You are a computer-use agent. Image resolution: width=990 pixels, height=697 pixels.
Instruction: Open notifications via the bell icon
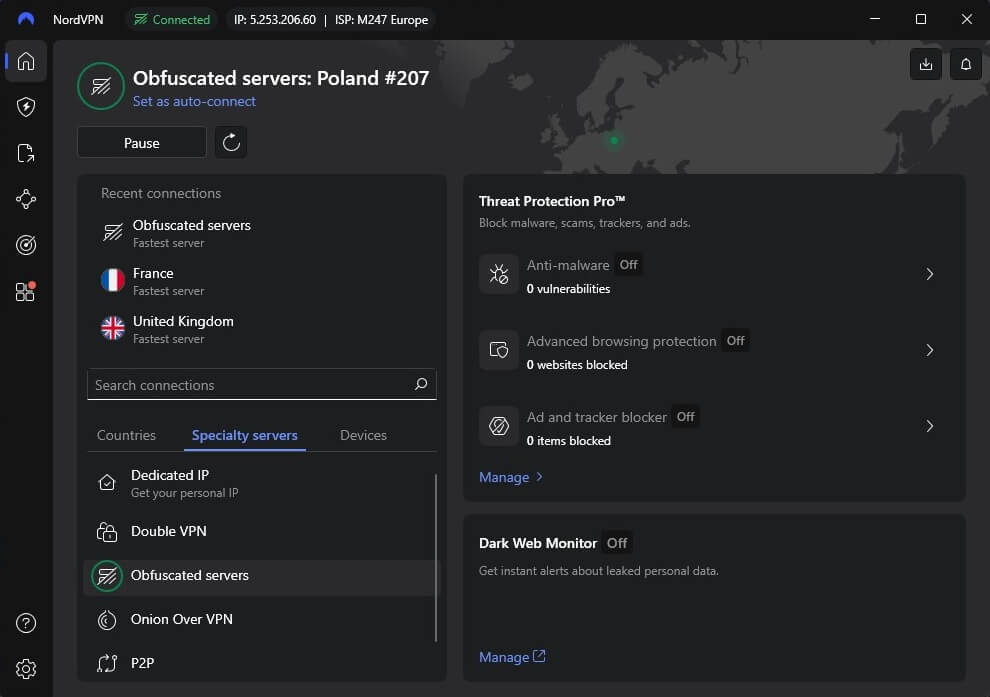(x=964, y=64)
